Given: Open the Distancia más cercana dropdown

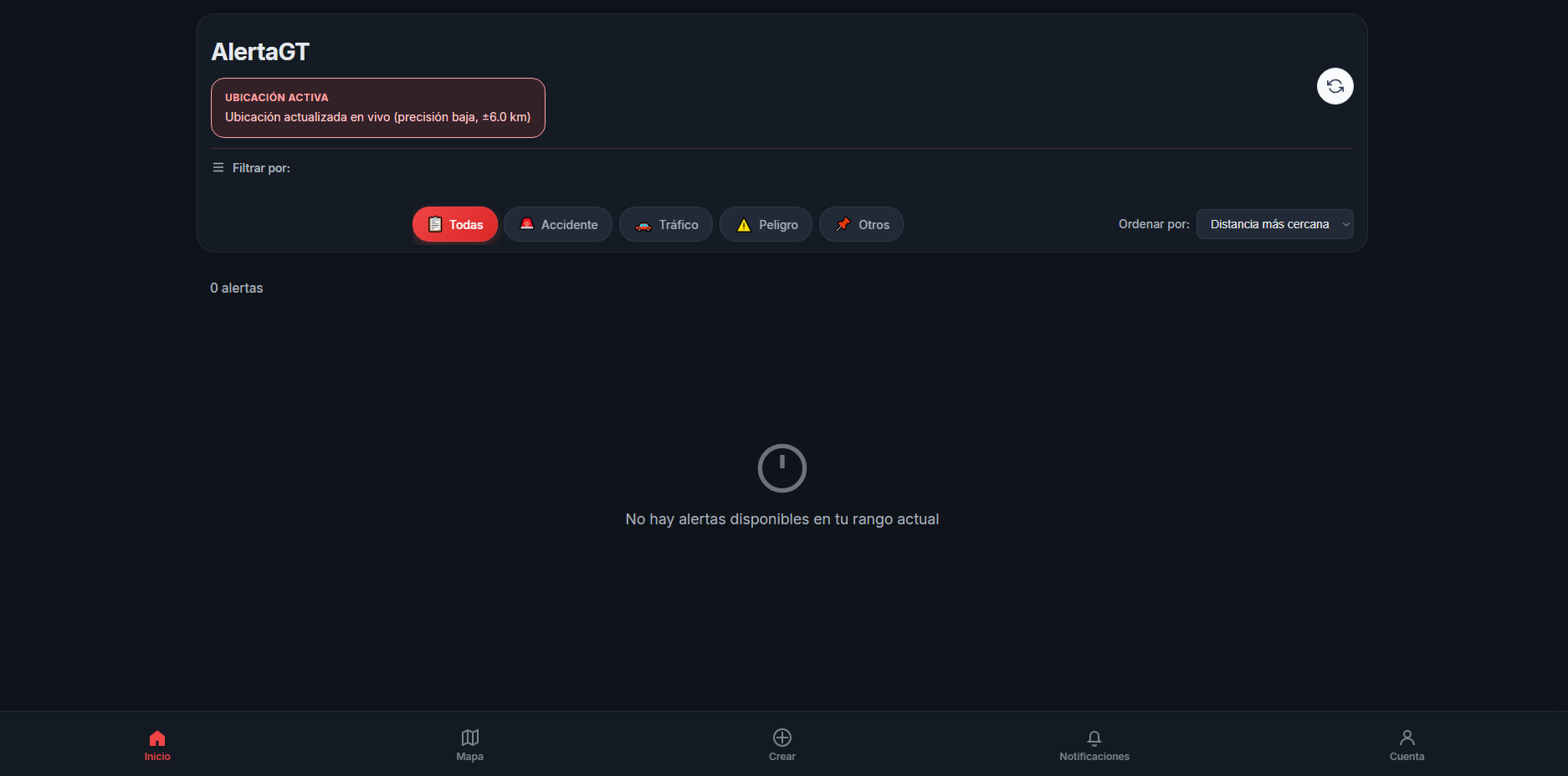Looking at the screenshot, I should point(1274,224).
